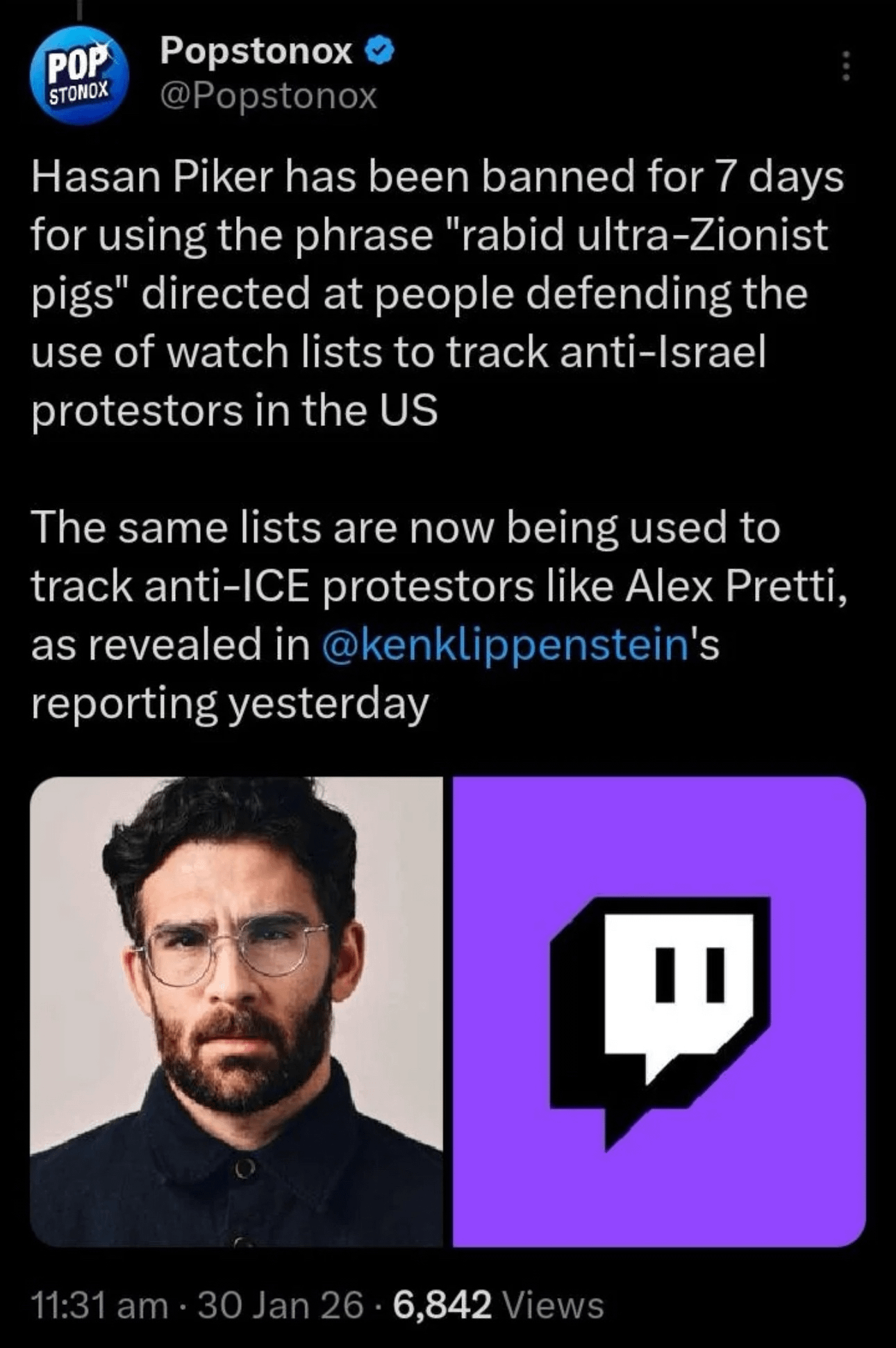Click "protestors in the US" text line
Image resolution: width=896 pixels, height=1348 pixels.
(x=235, y=410)
